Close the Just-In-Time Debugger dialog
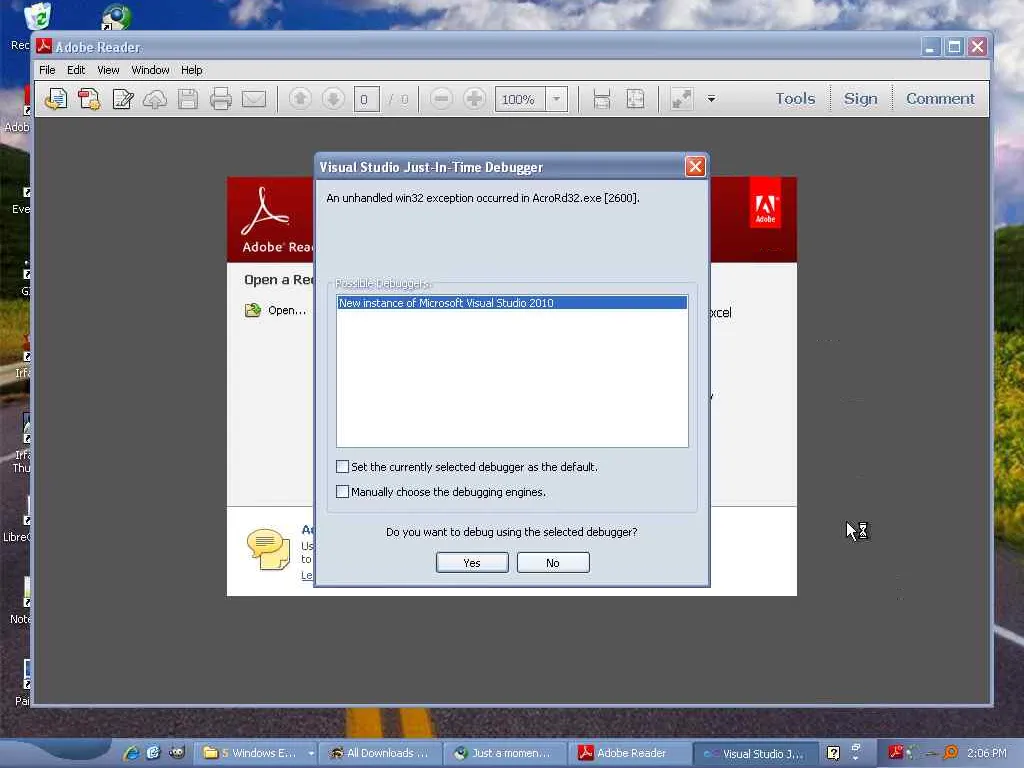The image size is (1024, 768). point(695,167)
